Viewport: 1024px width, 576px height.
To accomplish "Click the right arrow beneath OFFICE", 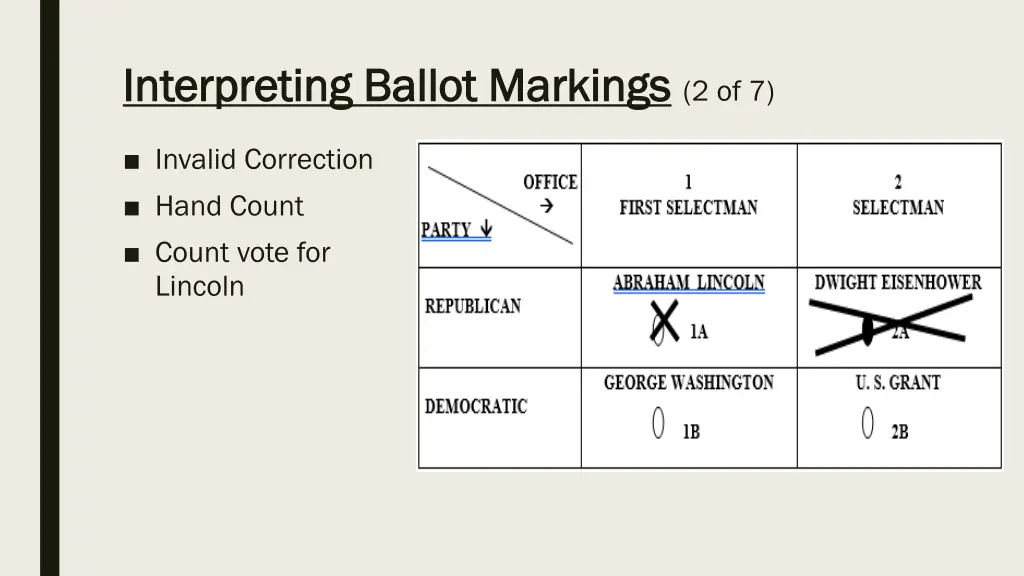I will coord(546,207).
